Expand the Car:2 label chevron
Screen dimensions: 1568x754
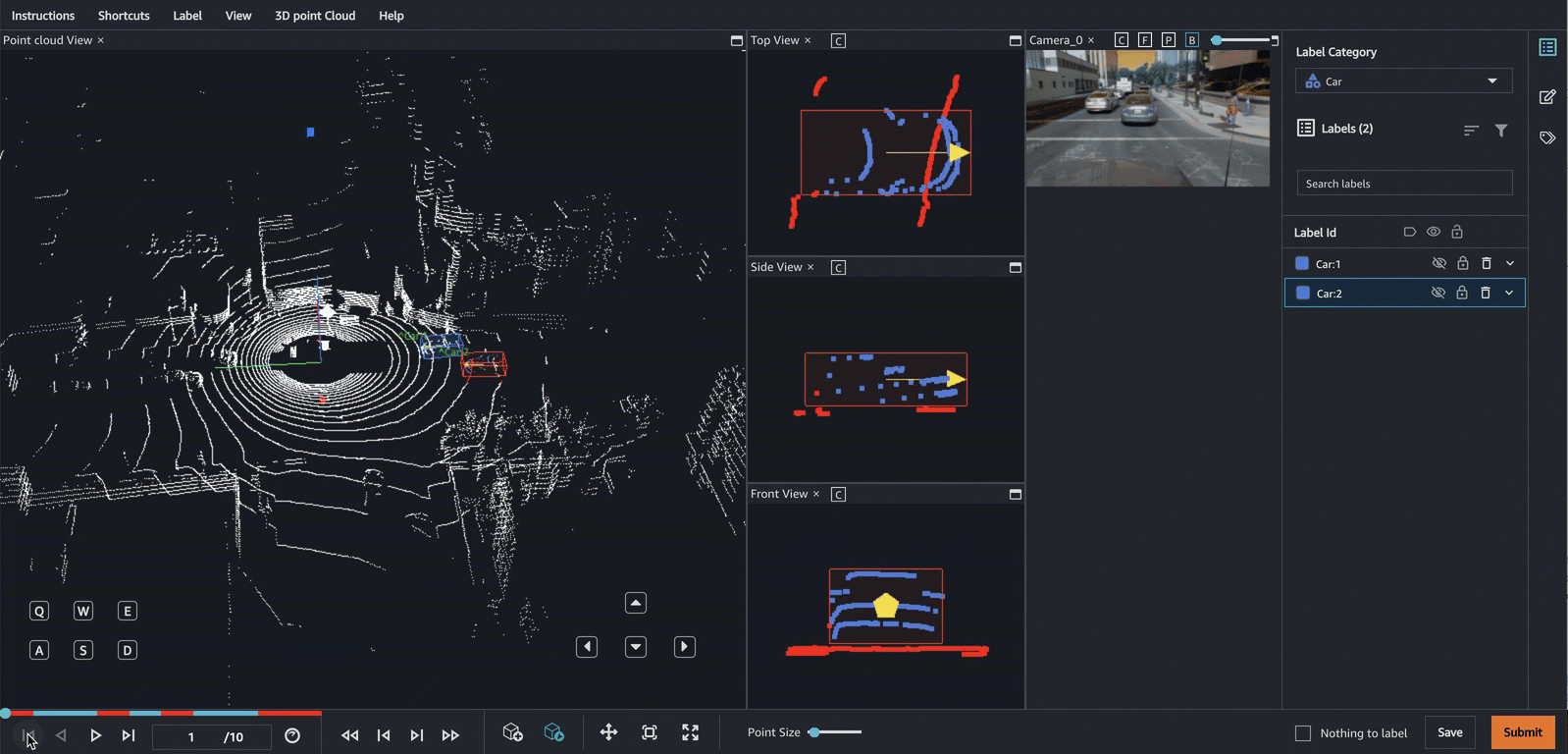point(1509,293)
